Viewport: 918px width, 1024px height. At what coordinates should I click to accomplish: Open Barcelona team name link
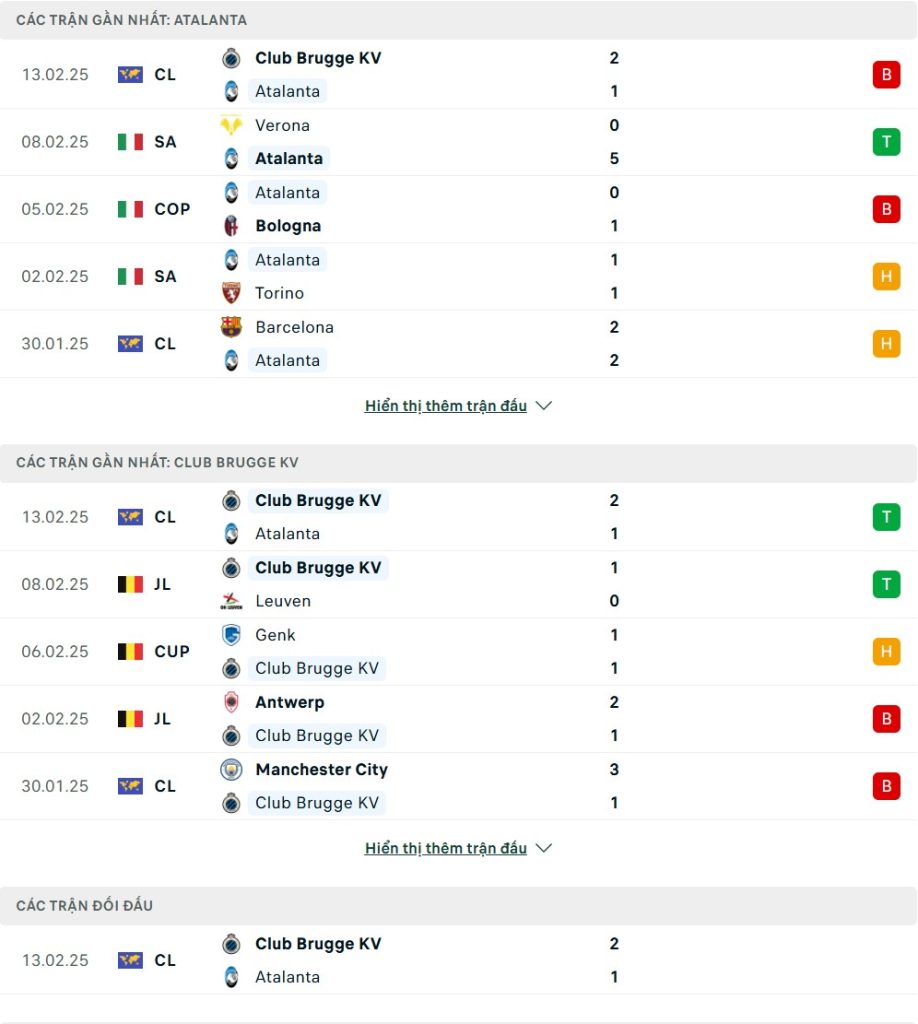pos(294,327)
